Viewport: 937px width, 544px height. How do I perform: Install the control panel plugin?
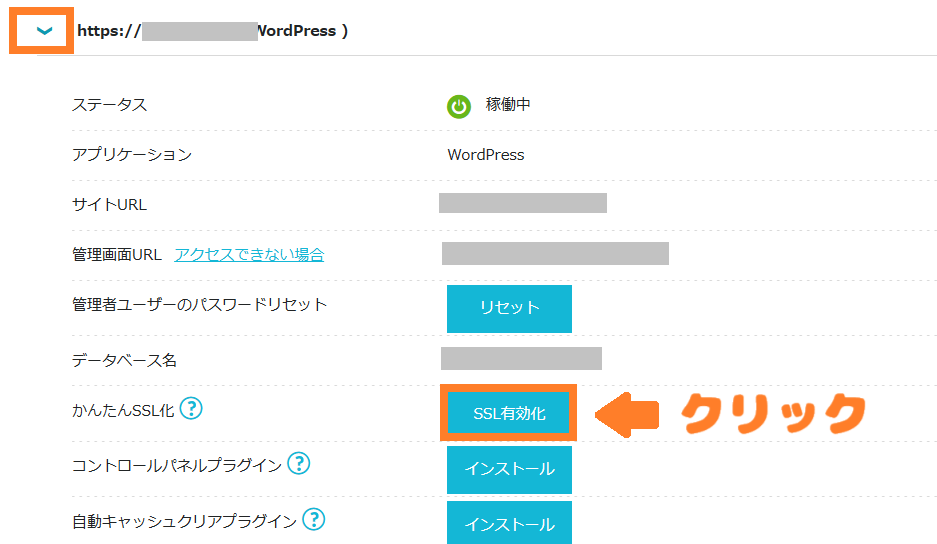(509, 469)
